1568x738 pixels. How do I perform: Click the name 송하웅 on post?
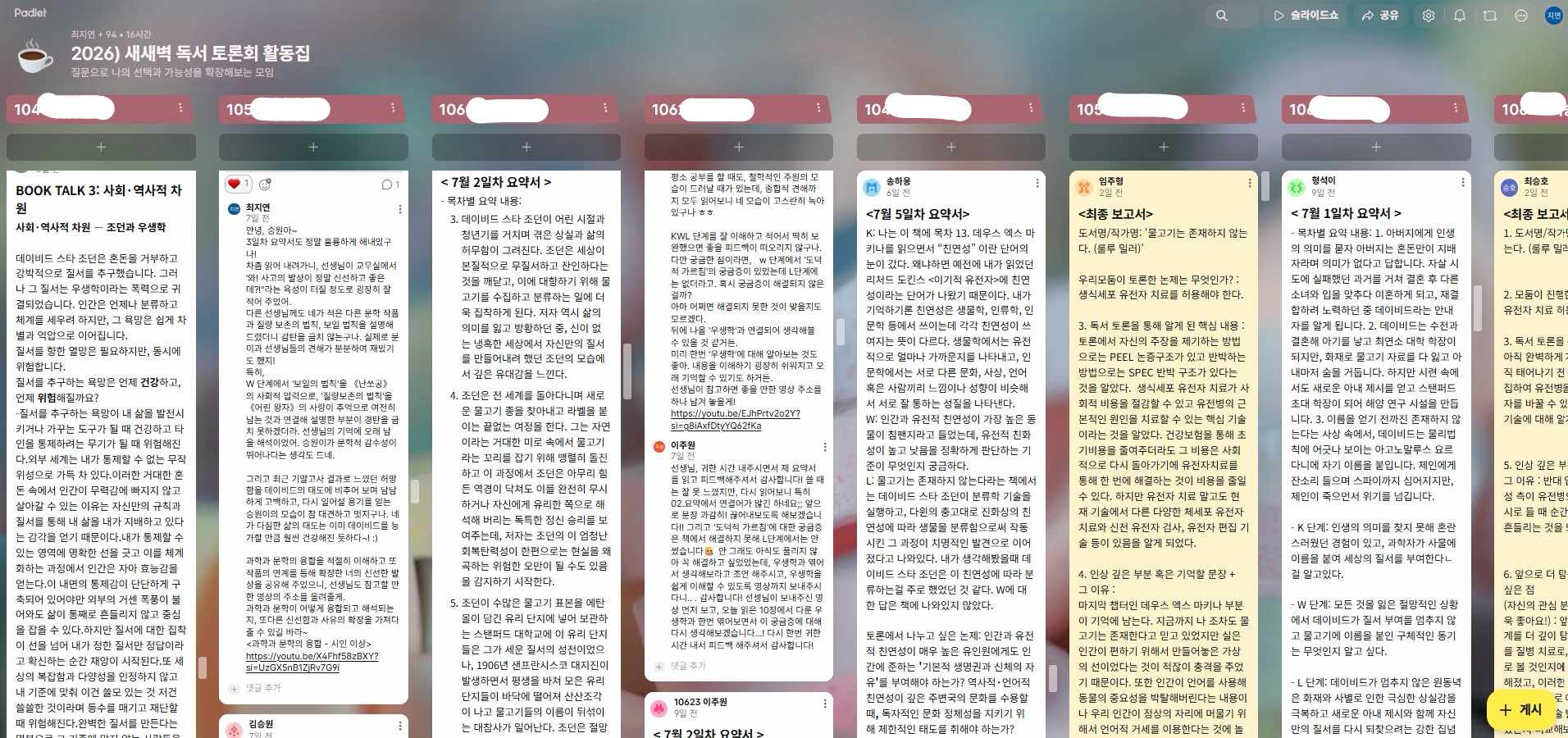tap(898, 181)
